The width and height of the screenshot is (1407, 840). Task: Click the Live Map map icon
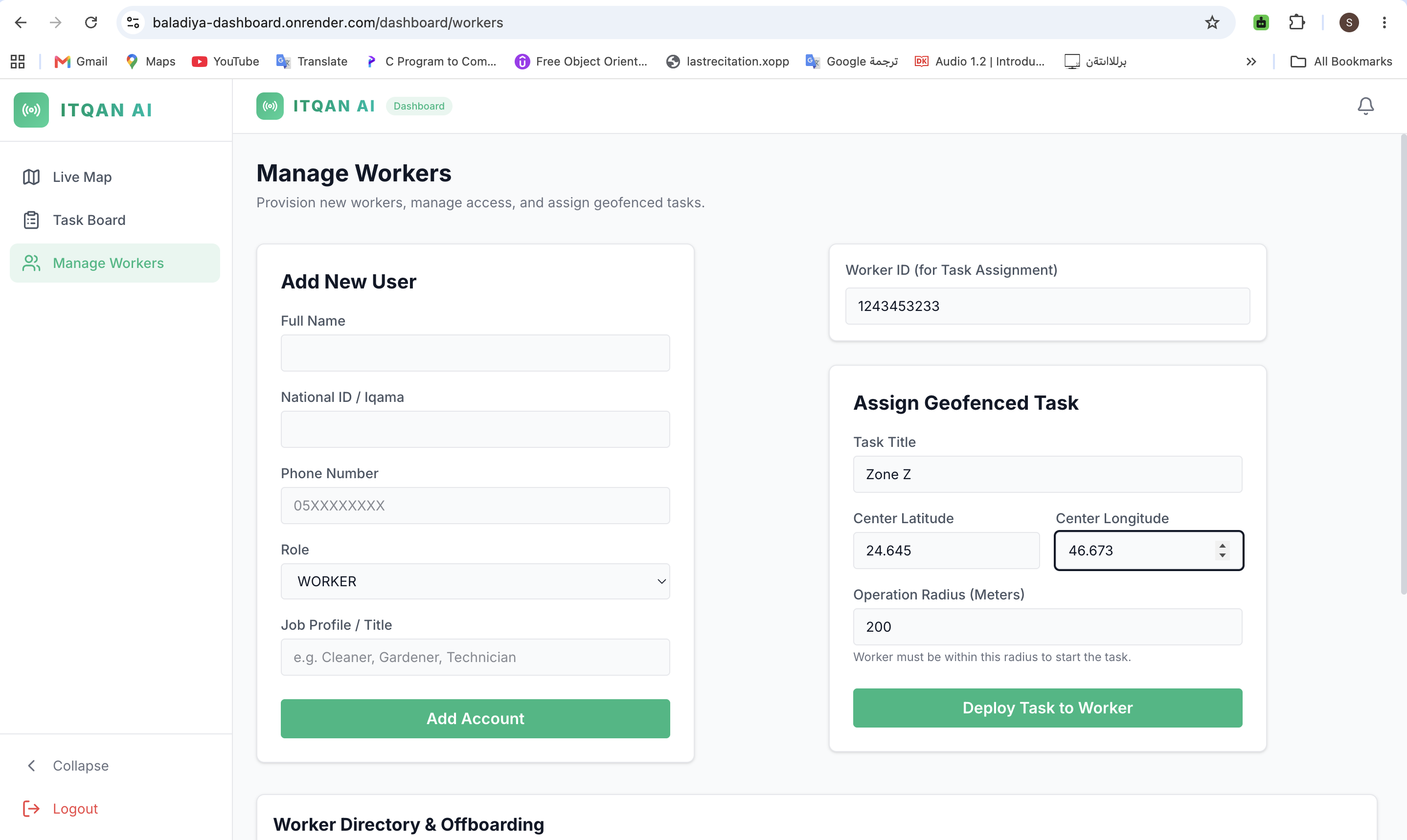tap(31, 177)
